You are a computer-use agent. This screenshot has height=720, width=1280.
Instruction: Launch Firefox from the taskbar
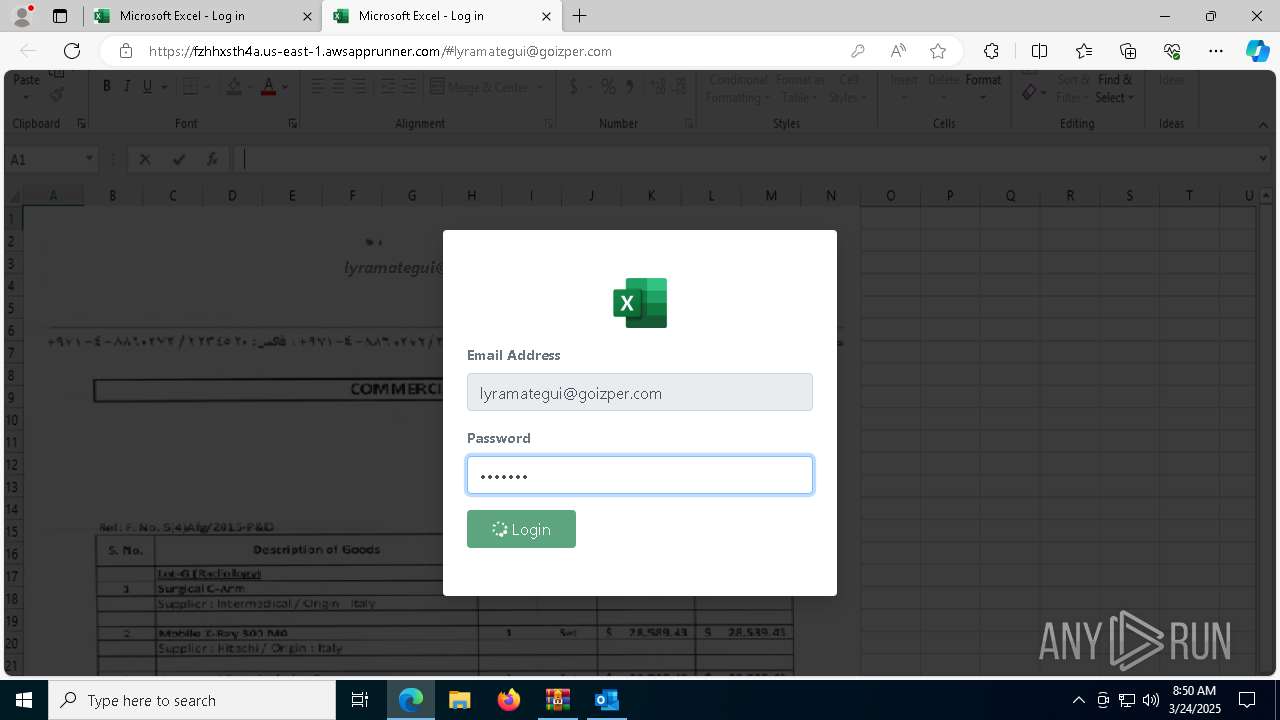508,700
